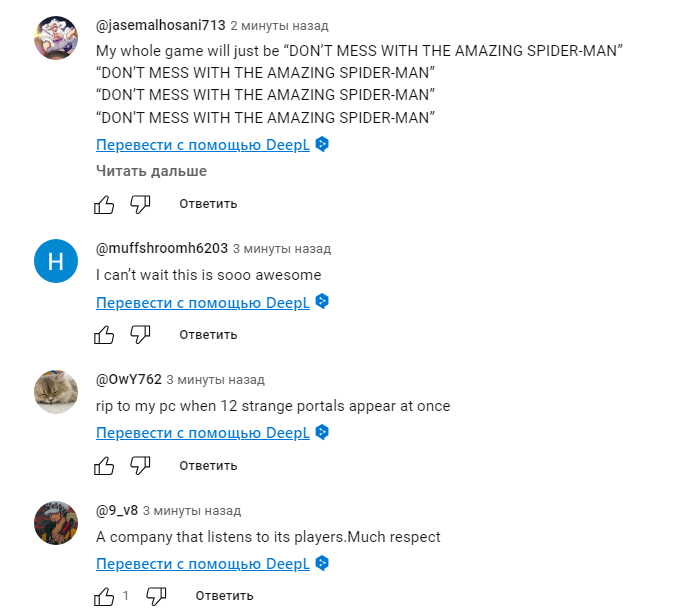The image size is (679, 611).
Task: Dislike the comment by @jasemalhosani713
Action: pos(140,204)
